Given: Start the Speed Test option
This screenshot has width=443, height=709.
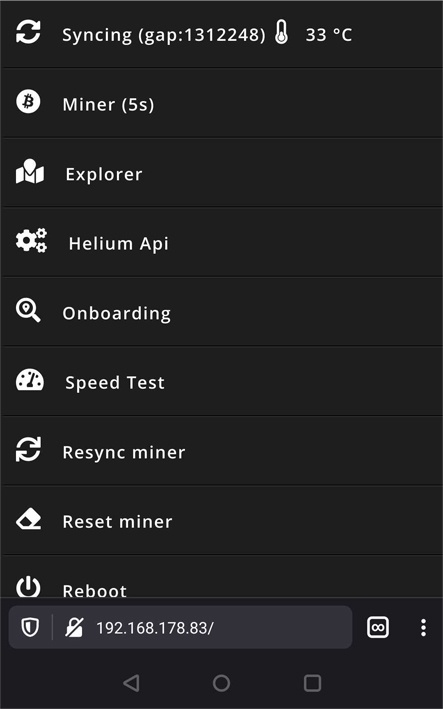Looking at the screenshot, I should click(x=222, y=381).
